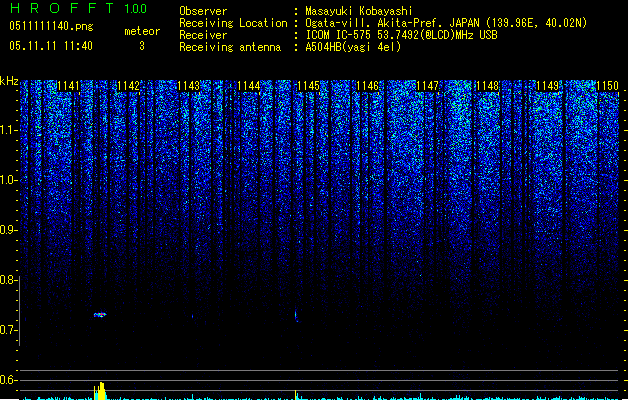Click the 1.1 kHz axis tick label

click(8, 130)
